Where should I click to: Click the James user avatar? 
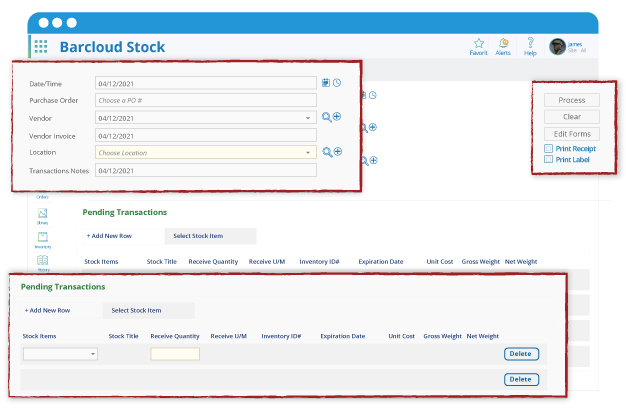click(x=557, y=47)
